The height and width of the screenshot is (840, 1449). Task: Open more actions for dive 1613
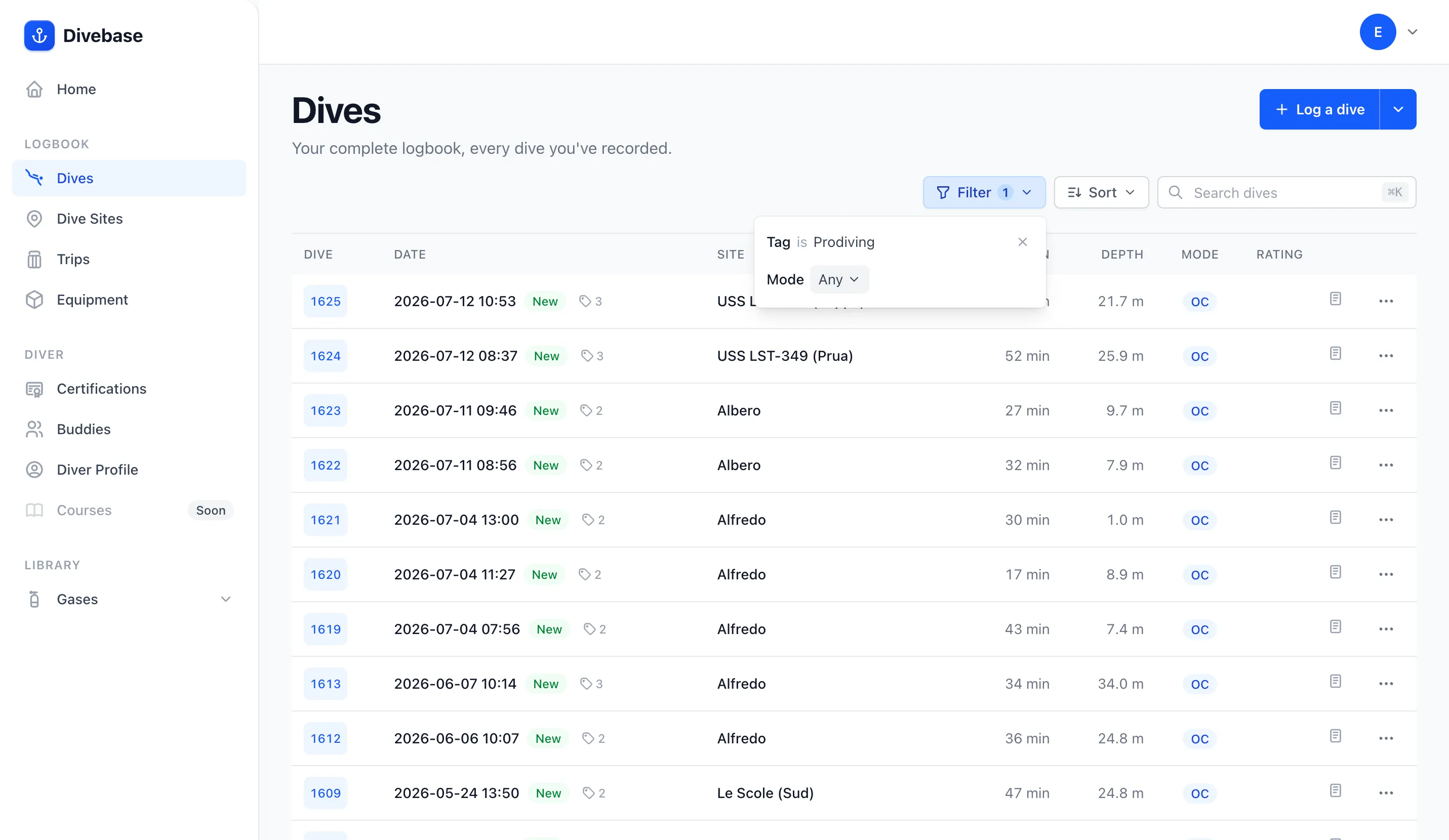1386,683
